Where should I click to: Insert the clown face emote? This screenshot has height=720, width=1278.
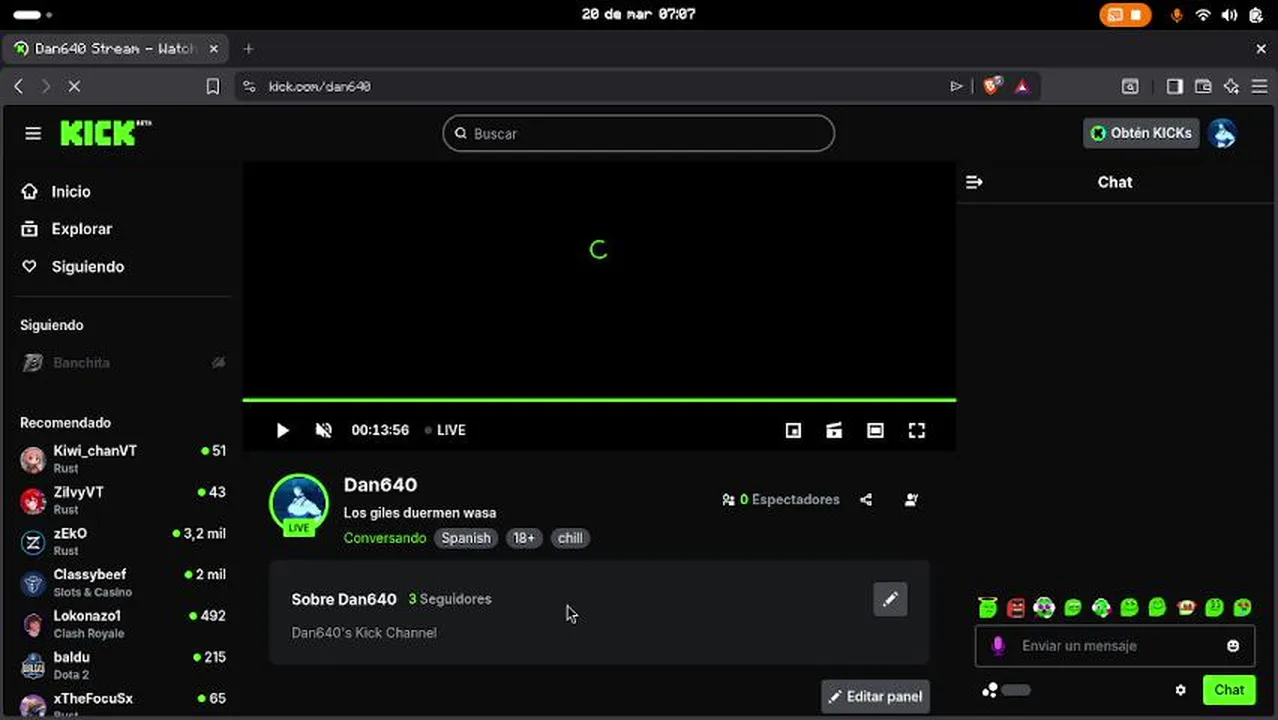coord(1044,606)
